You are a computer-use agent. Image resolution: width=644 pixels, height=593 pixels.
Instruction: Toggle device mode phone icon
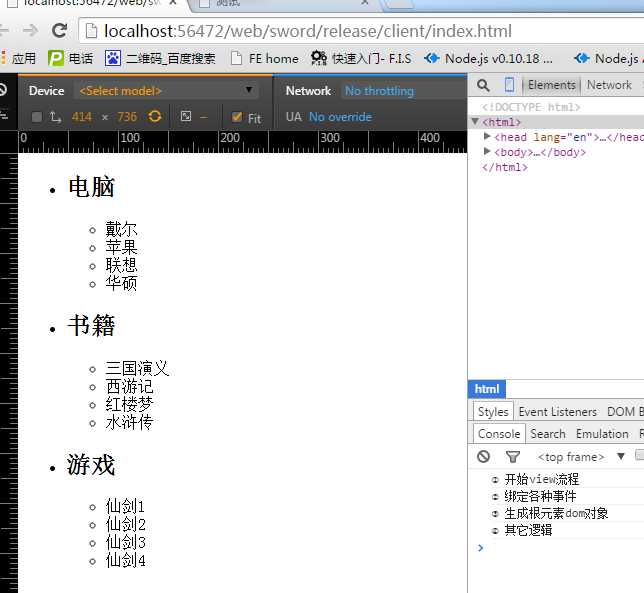[x=509, y=85]
